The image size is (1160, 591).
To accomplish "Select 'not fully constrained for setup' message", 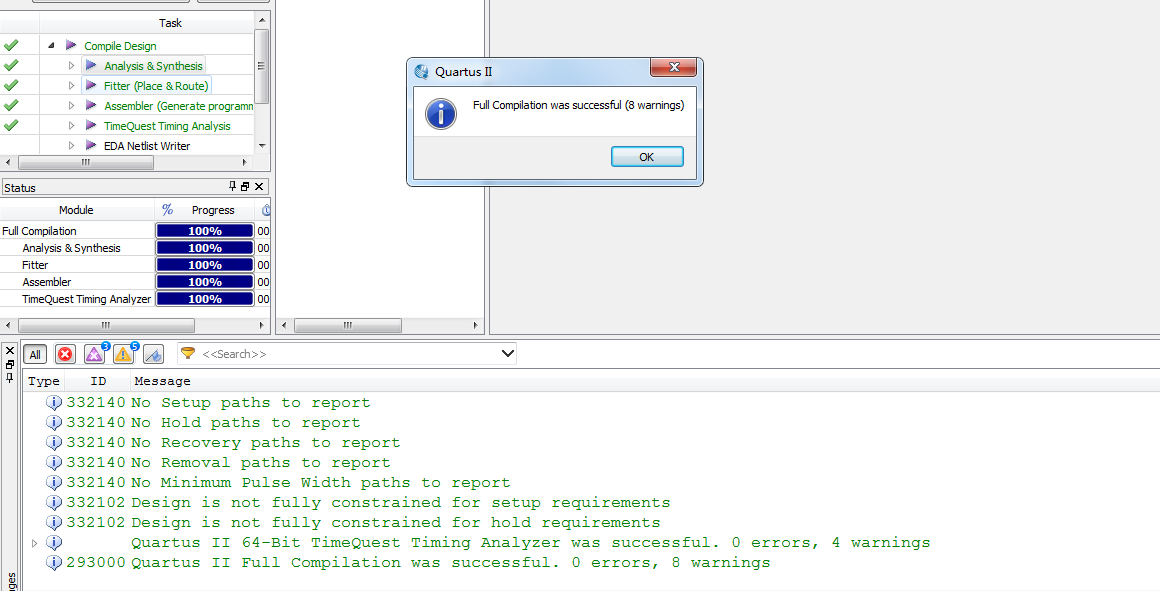I will click(400, 503).
